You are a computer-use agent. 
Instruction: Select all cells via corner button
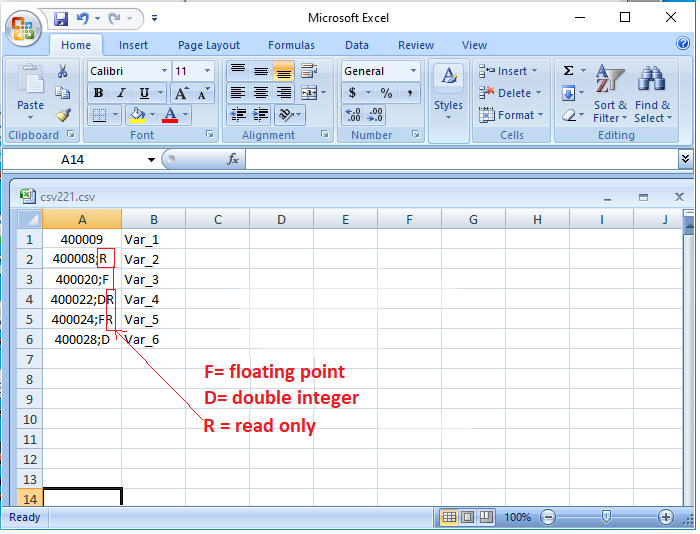coord(29,219)
